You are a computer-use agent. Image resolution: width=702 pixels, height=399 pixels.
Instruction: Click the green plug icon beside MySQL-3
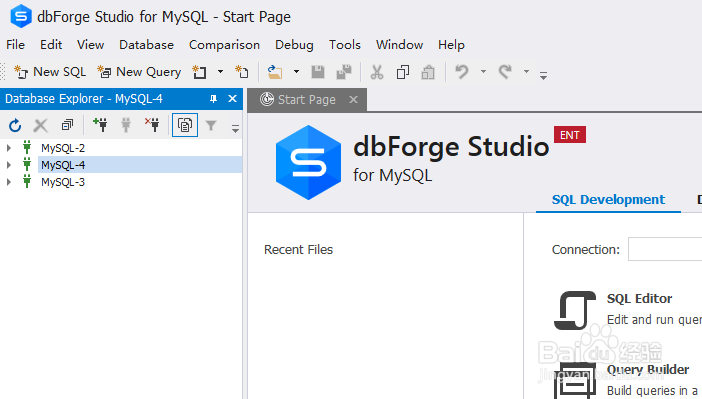[27, 181]
